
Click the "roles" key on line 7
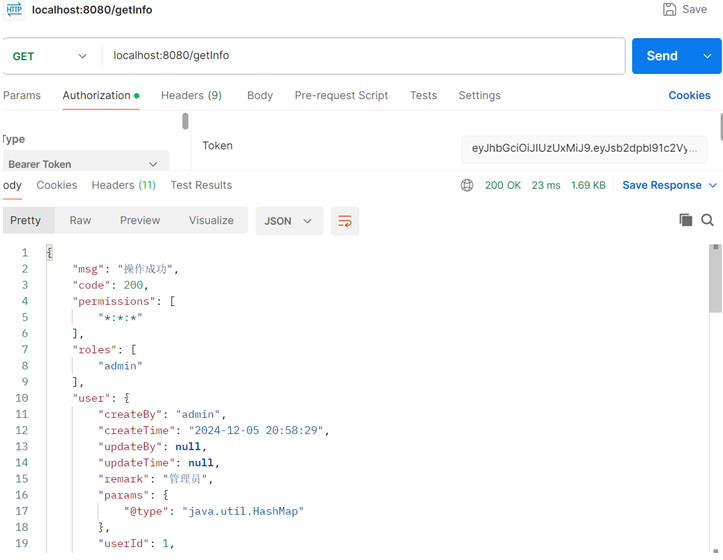[95, 350]
